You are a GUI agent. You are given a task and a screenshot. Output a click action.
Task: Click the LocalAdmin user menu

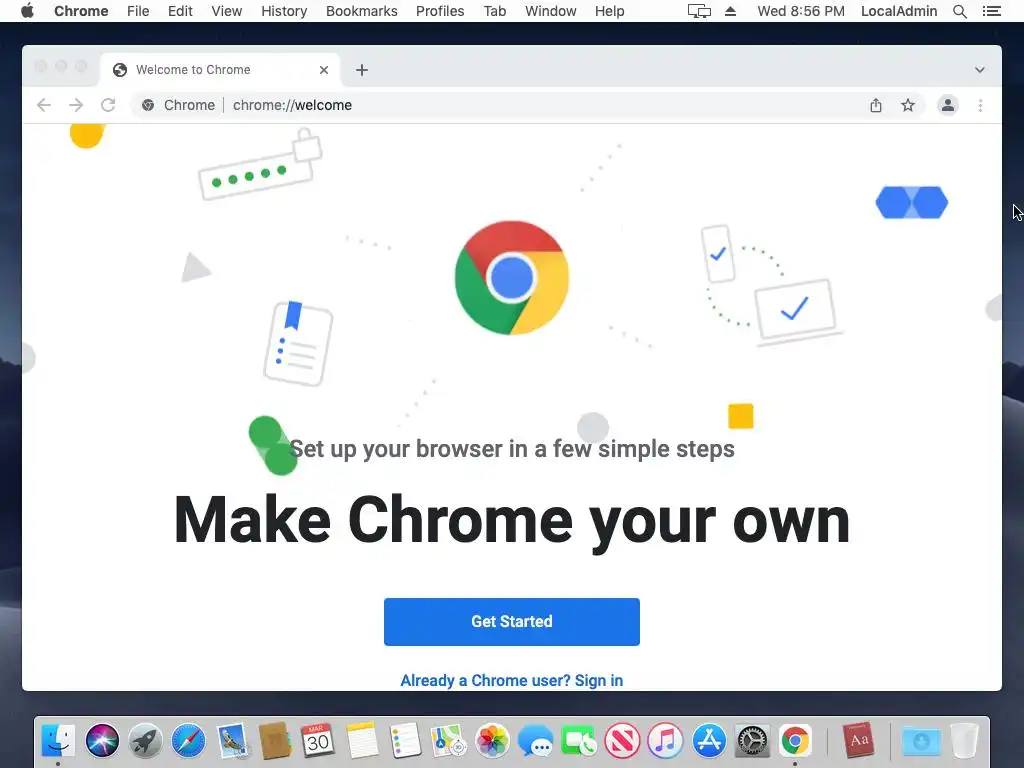pos(899,11)
